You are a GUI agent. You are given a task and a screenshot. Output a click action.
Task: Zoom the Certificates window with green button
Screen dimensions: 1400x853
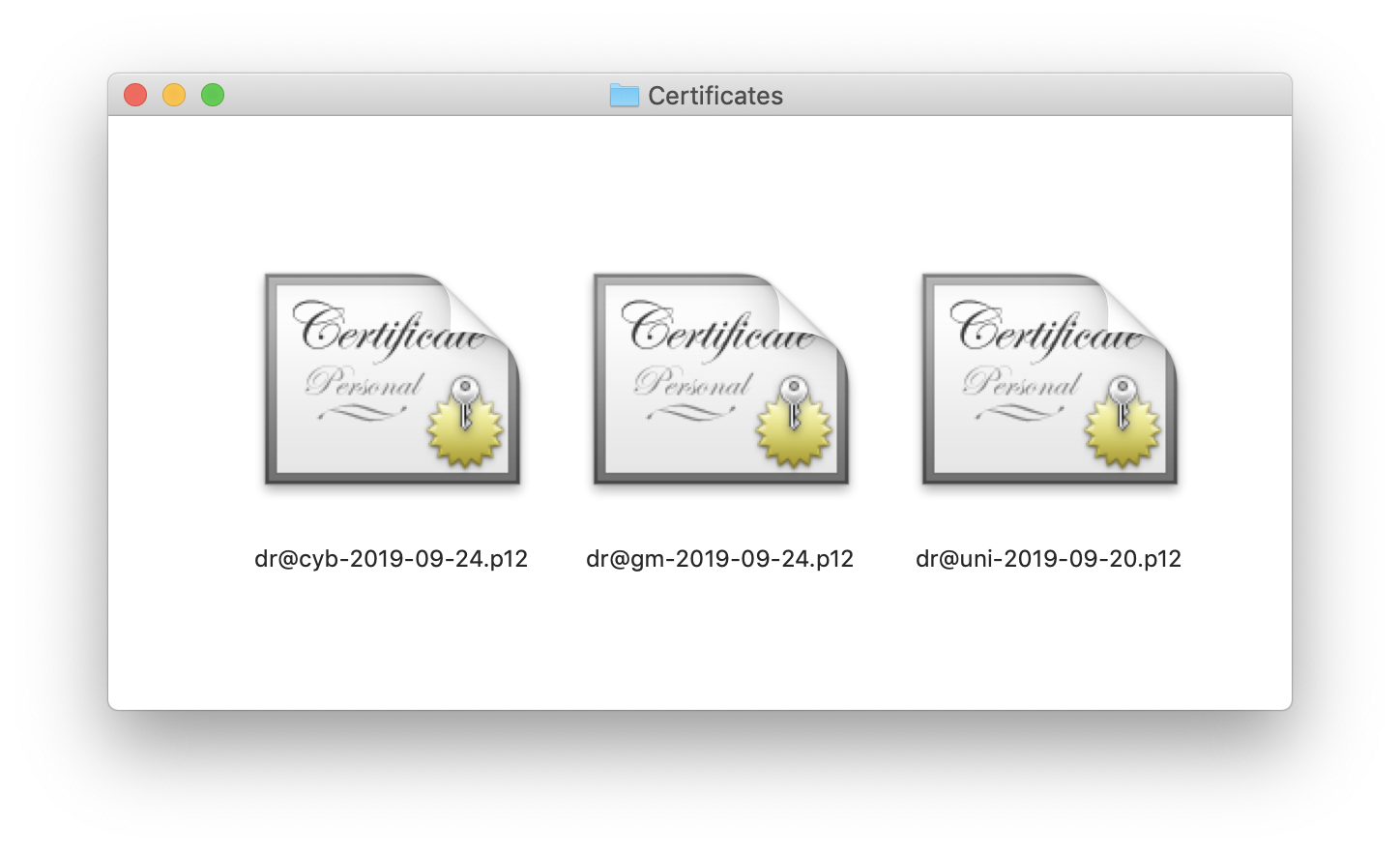213,95
